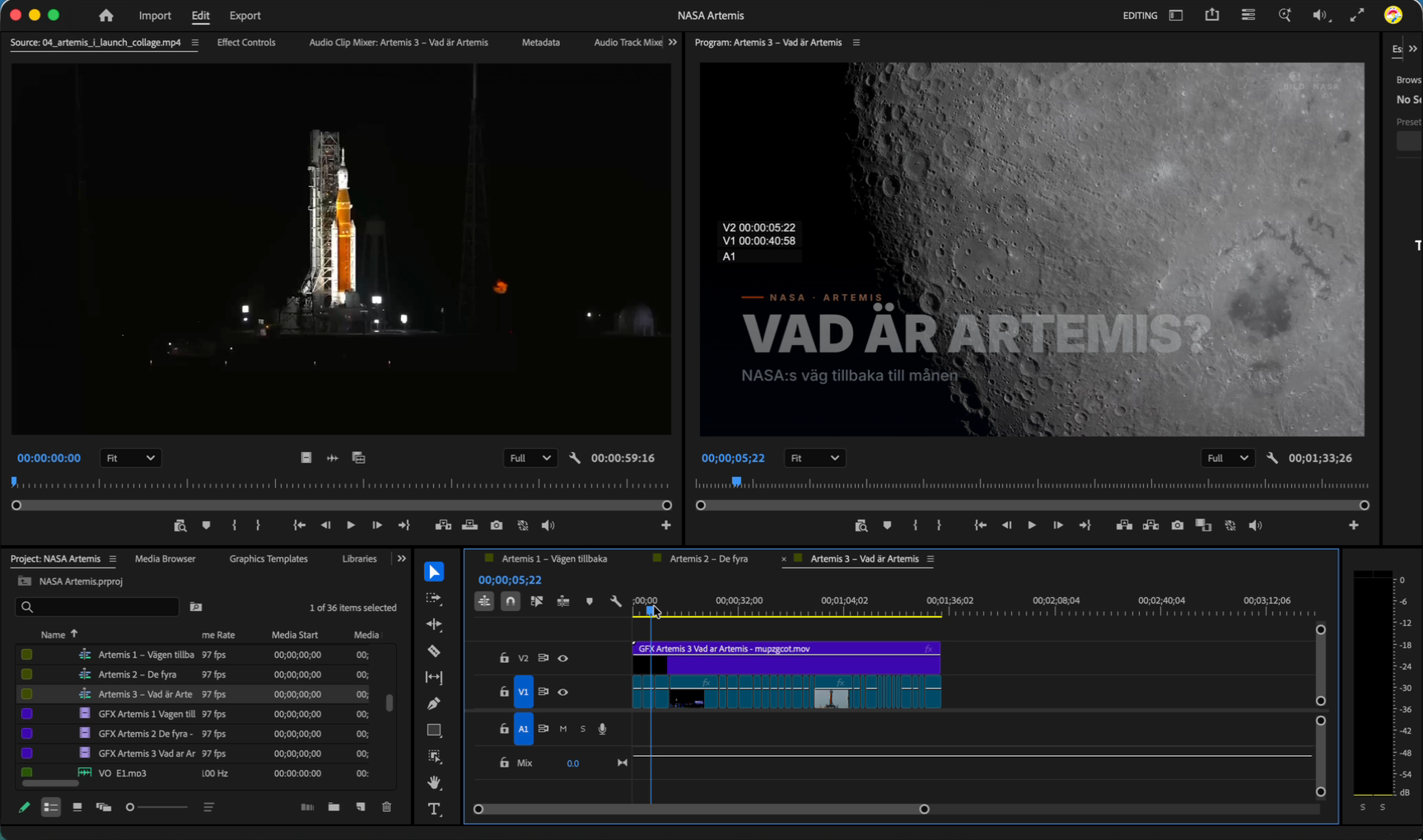Add marker in timeline header
This screenshot has height=840, width=1423.
point(589,601)
